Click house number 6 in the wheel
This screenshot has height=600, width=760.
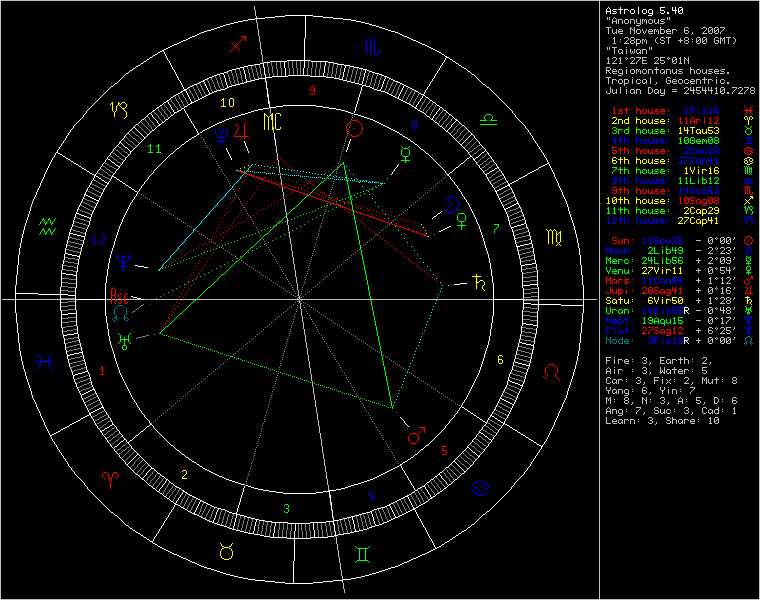click(500, 360)
